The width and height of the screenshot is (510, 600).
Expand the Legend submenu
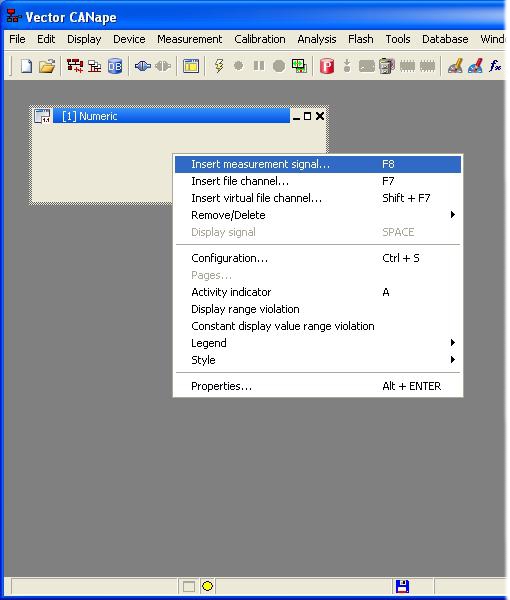pos(318,343)
